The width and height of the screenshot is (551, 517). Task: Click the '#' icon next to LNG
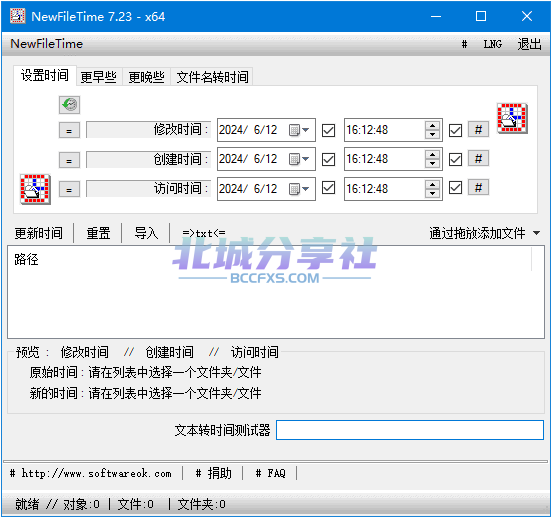tap(464, 44)
